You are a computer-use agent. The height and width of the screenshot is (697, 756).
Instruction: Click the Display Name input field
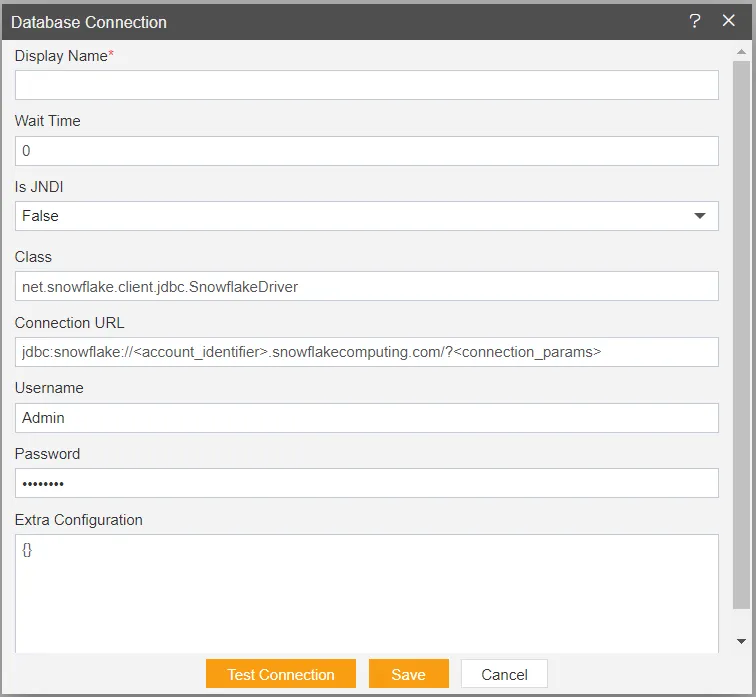366,85
